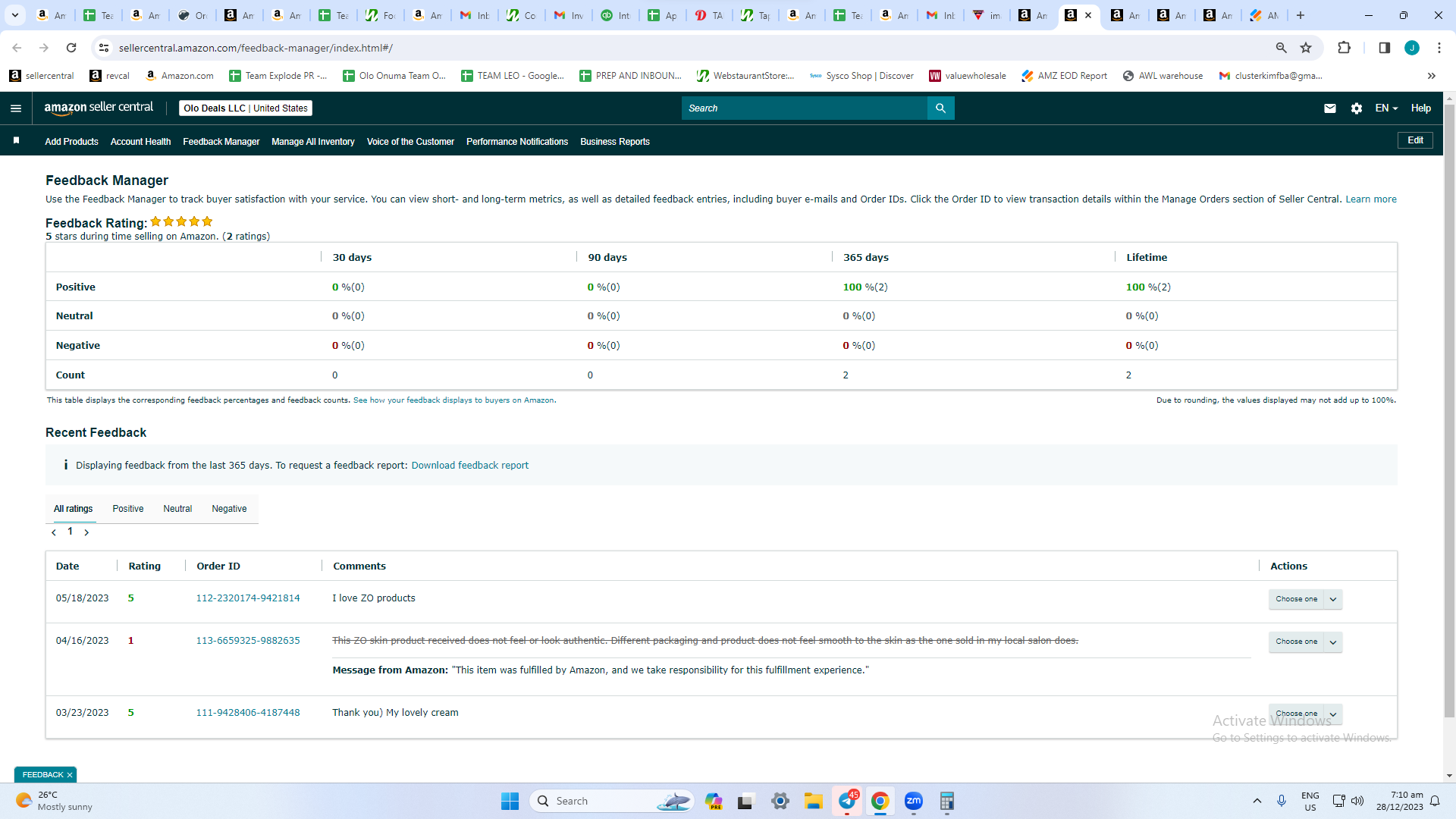Close the FEEDBACK popup tab
Image resolution: width=1456 pixels, height=819 pixels.
point(70,775)
